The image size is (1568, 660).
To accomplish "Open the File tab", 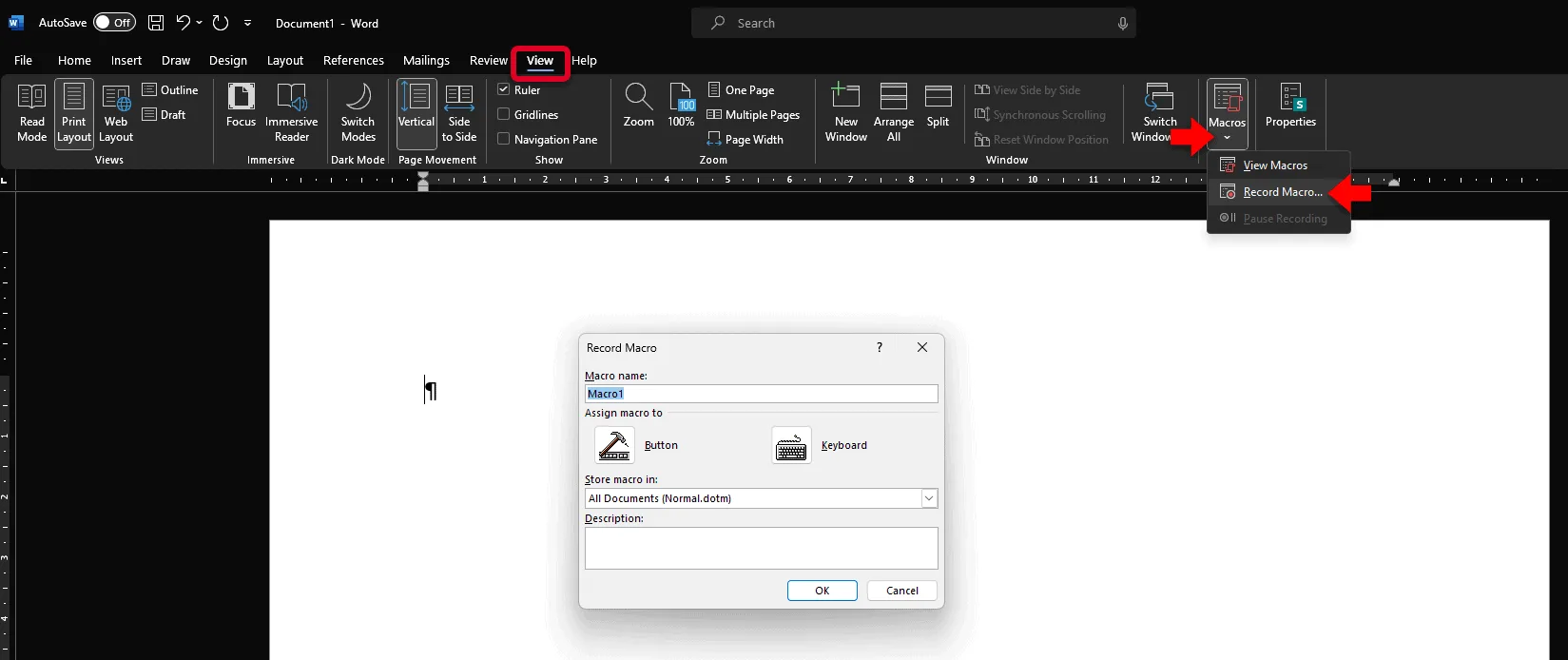I will pos(24,60).
